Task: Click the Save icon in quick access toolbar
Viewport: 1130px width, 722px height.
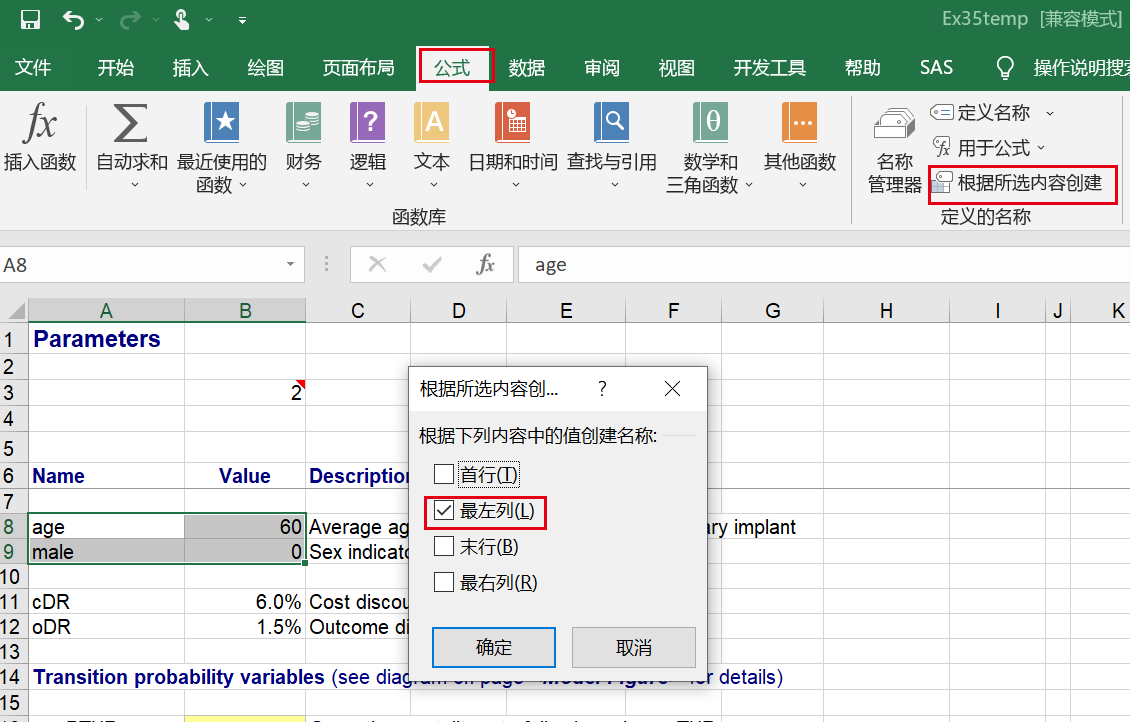Action: 30,19
